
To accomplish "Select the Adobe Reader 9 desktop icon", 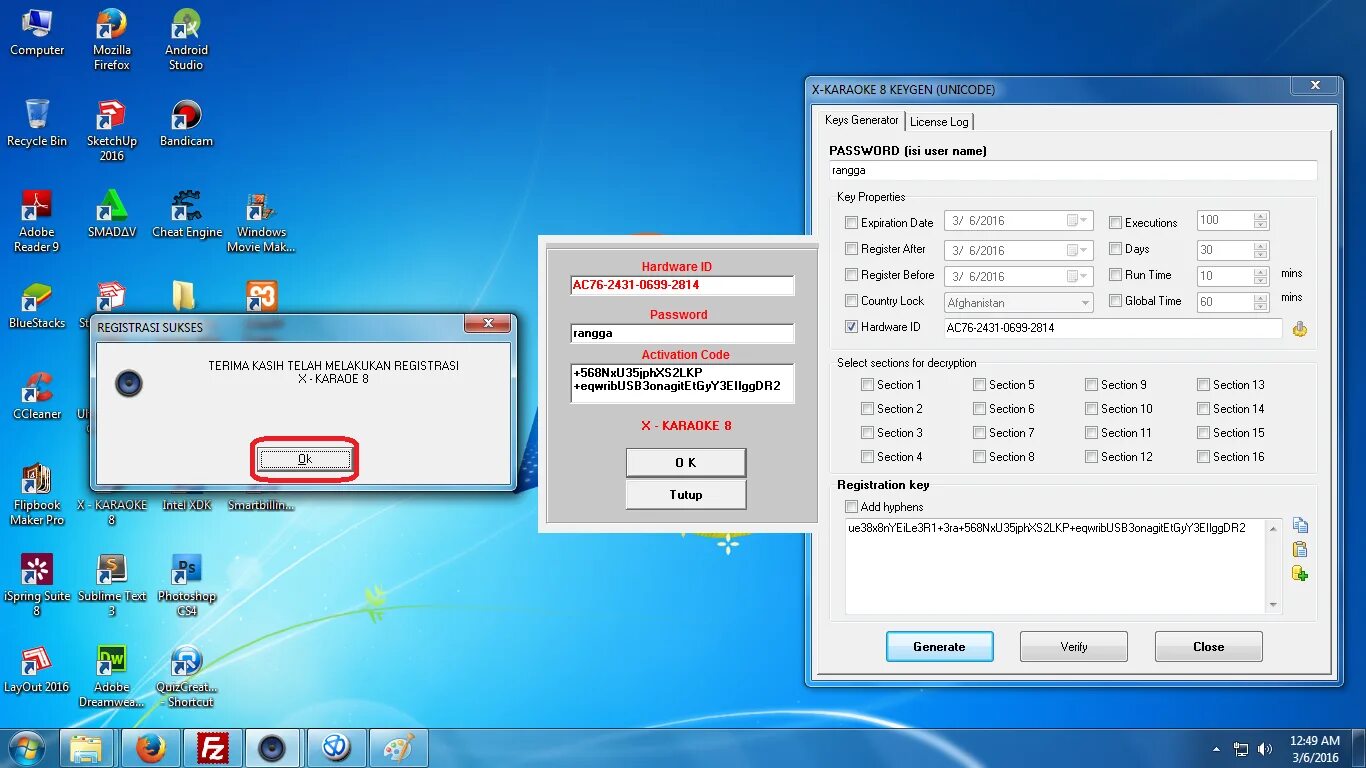I will point(37,221).
